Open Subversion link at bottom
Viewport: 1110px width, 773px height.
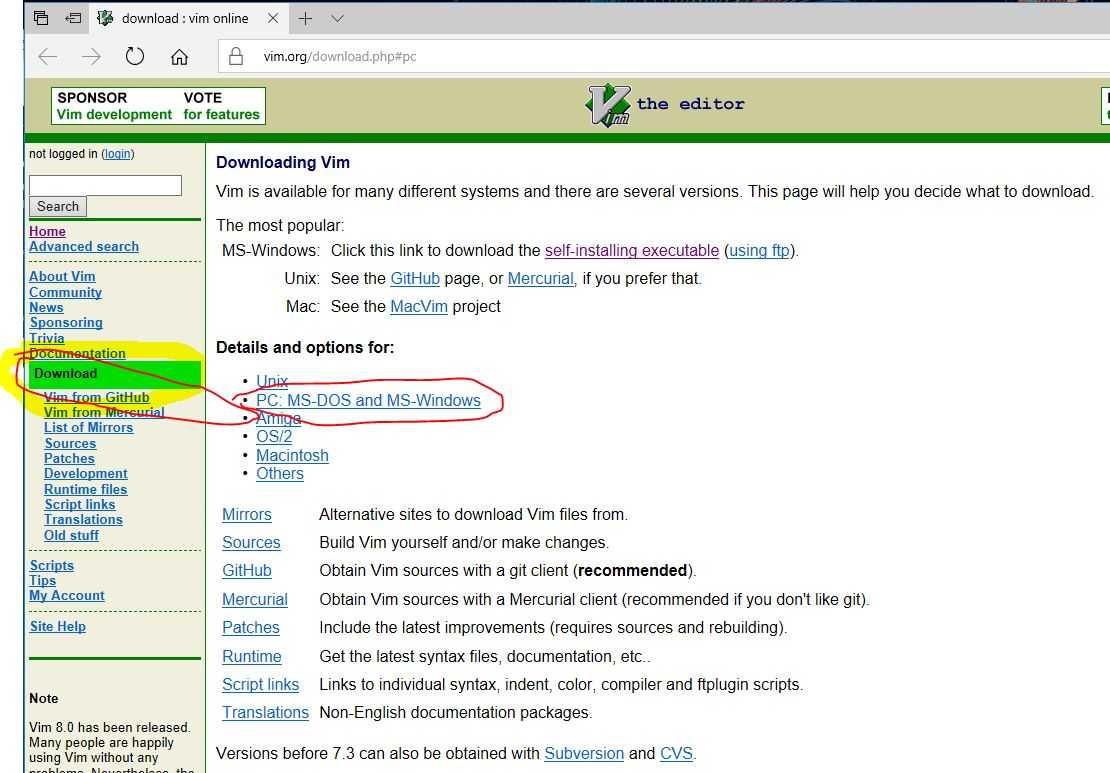tap(584, 754)
